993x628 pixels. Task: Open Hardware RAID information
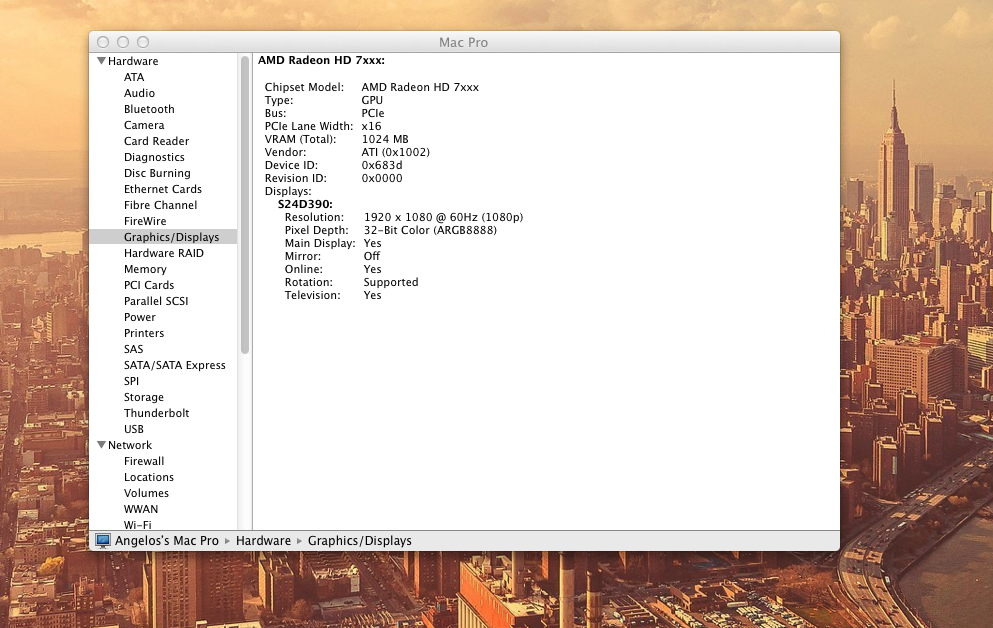pyautogui.click(x=164, y=253)
